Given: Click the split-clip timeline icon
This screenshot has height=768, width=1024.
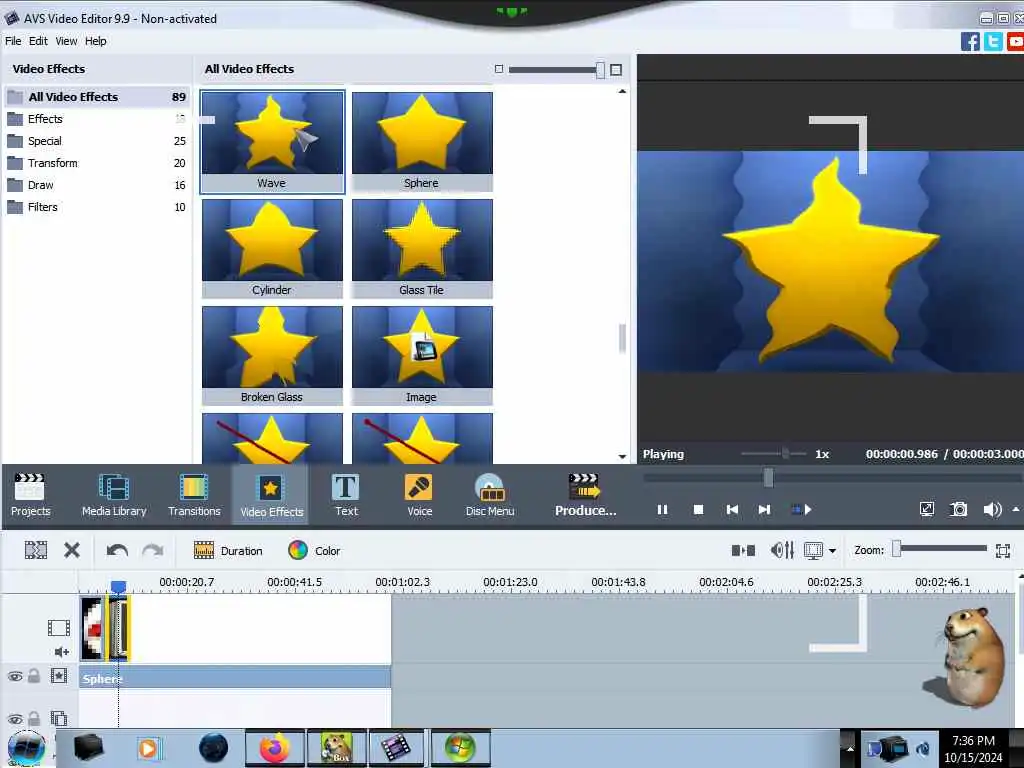Looking at the screenshot, I should click(x=743, y=551).
